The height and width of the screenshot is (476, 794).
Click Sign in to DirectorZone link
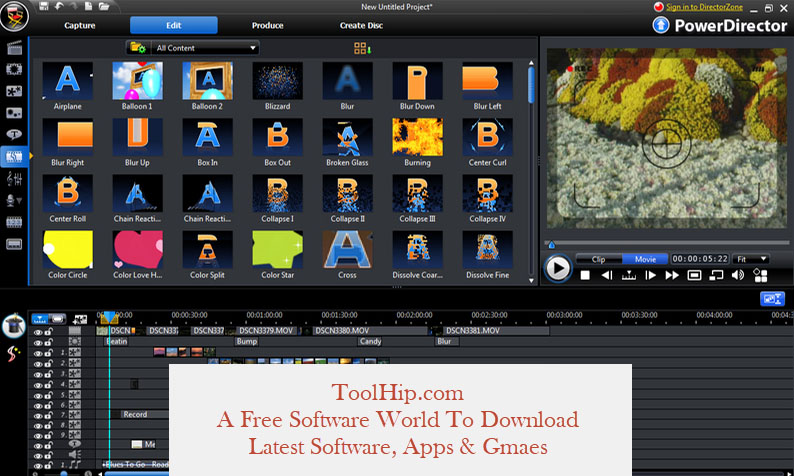(x=704, y=7)
